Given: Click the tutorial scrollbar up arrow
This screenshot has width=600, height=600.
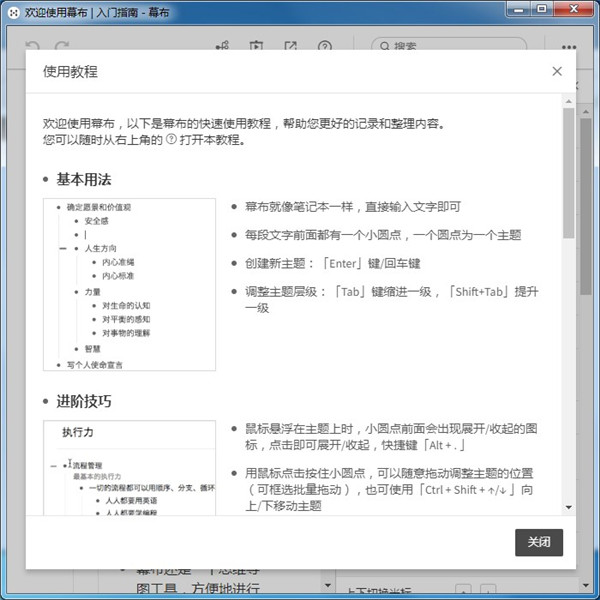Looking at the screenshot, I should pyautogui.click(x=569, y=101).
